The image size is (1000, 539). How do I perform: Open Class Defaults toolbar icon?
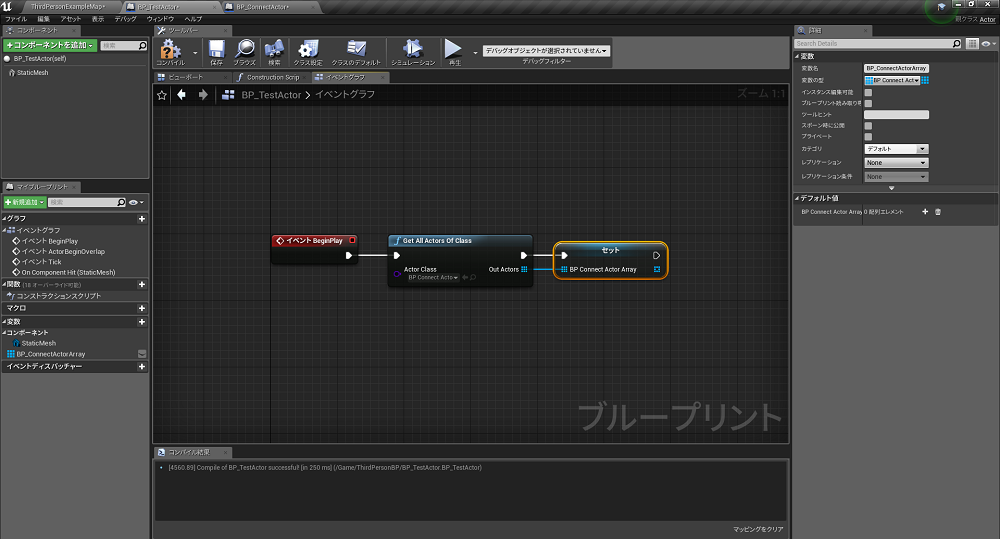[356, 52]
